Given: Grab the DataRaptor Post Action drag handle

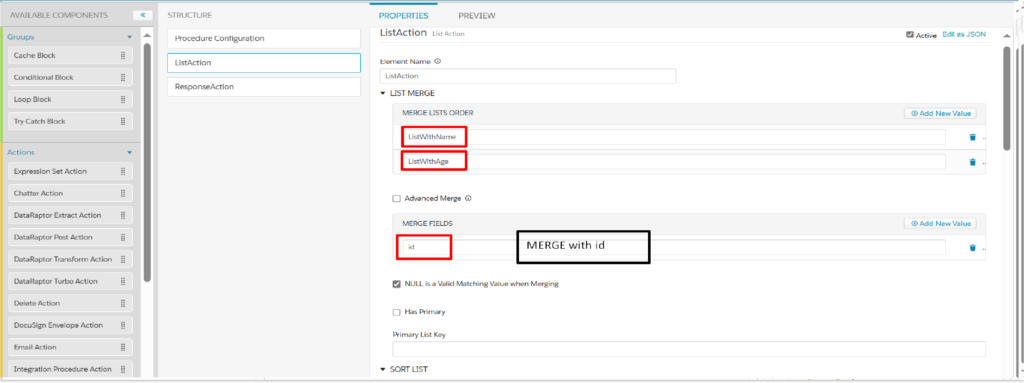Looking at the screenshot, I should [x=123, y=237].
